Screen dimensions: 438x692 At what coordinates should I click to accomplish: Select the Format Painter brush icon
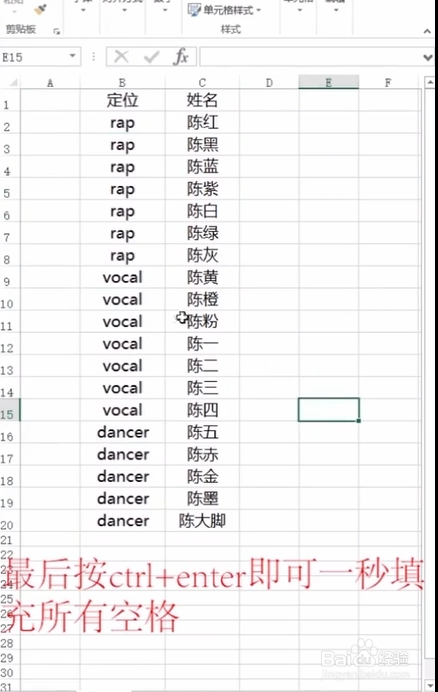coord(41,9)
